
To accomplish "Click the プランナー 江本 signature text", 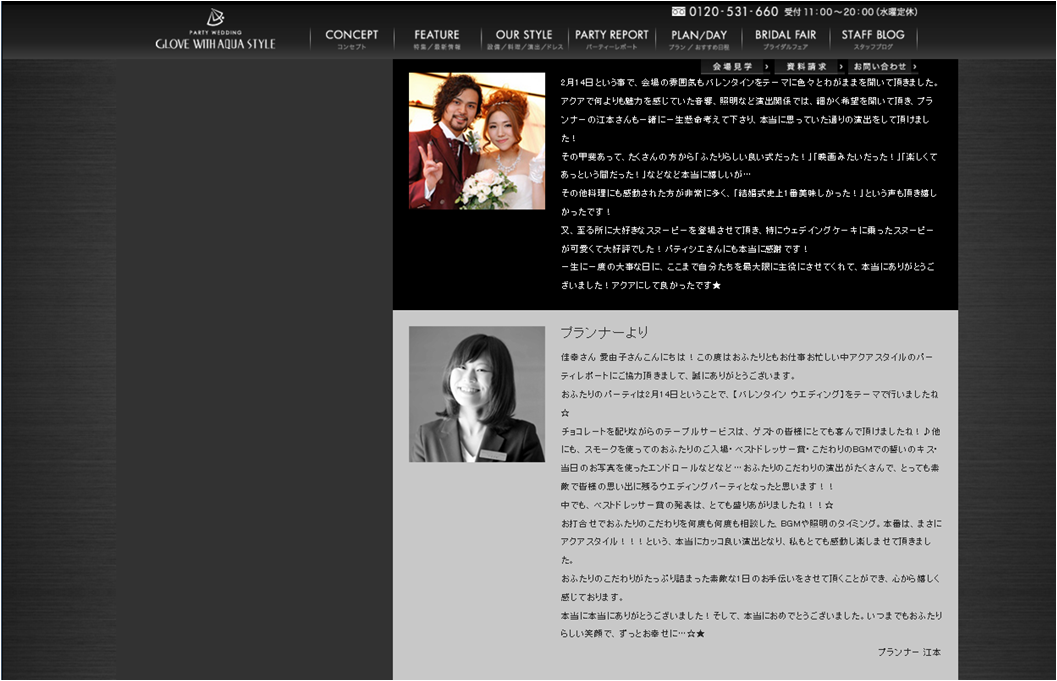I will 909,652.
